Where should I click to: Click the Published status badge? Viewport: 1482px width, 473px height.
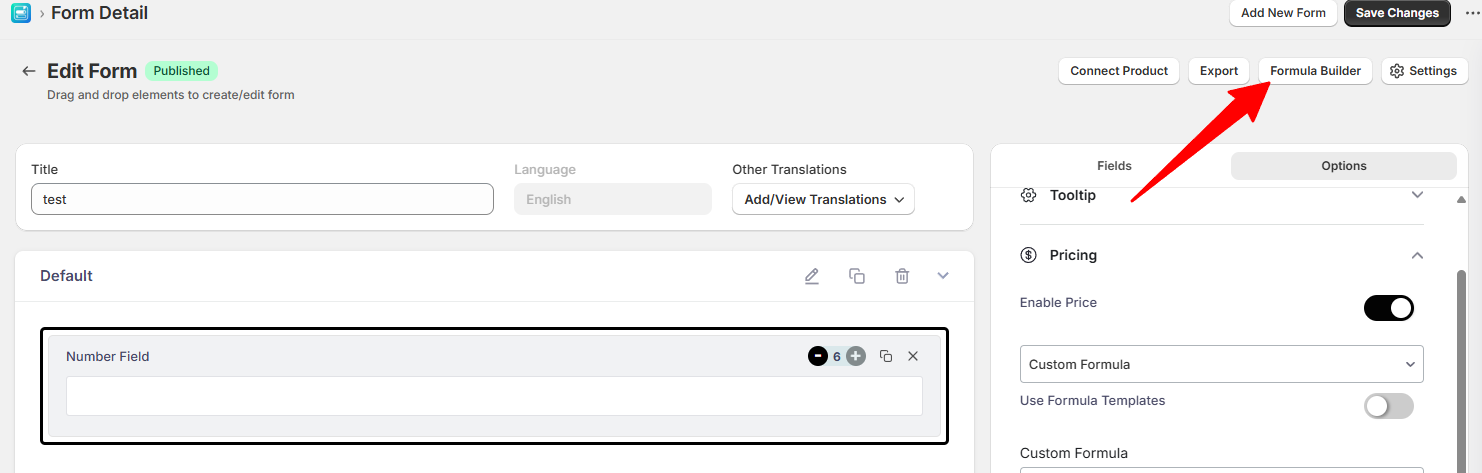(x=181, y=71)
